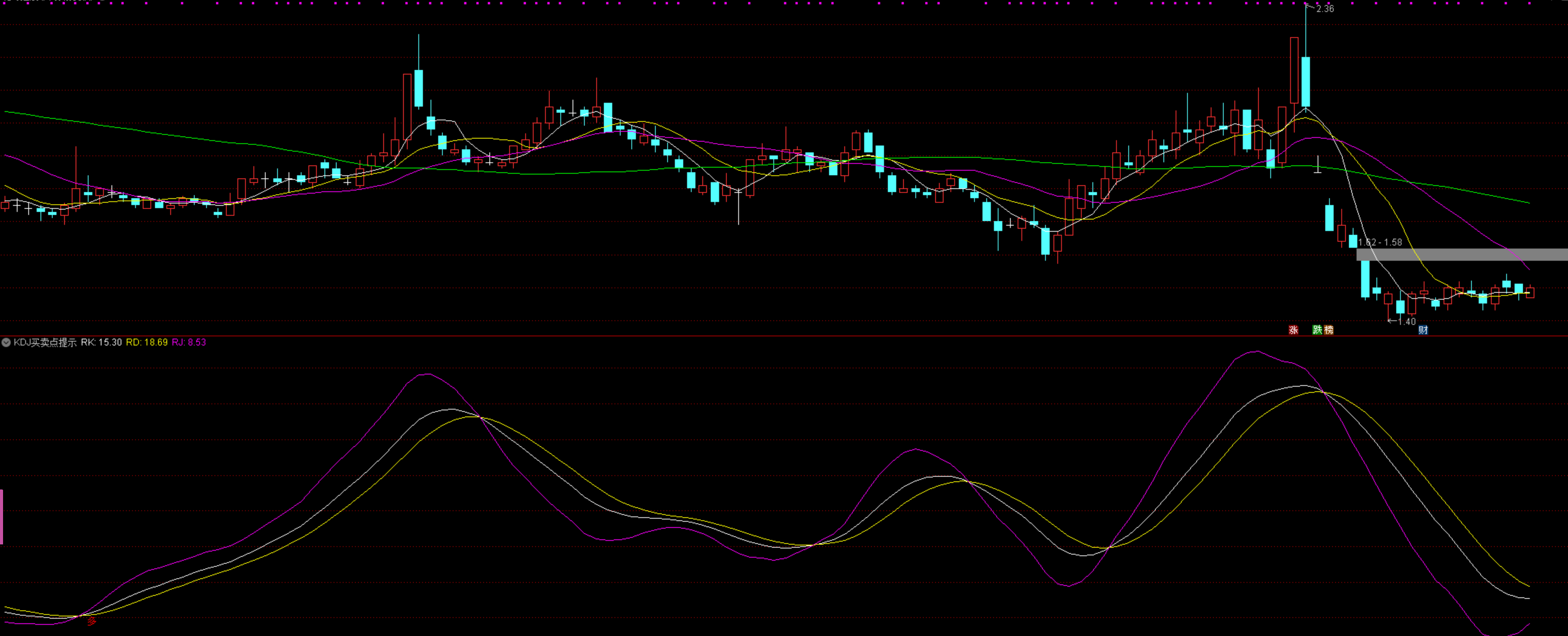Click the KDJ买卖点提示 indicator name

(x=45, y=342)
